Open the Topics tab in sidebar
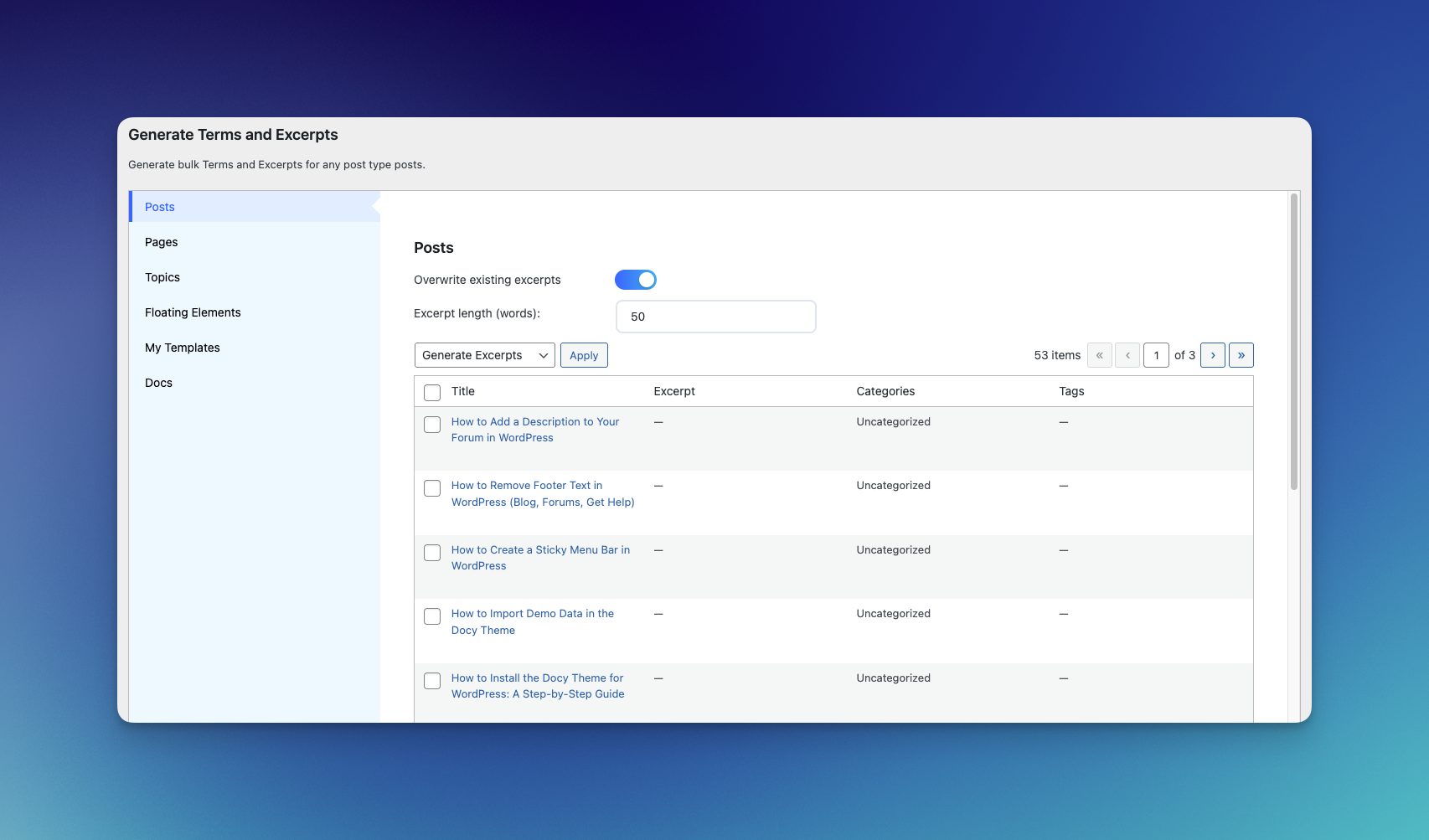The width and height of the screenshot is (1429, 840). (x=163, y=277)
